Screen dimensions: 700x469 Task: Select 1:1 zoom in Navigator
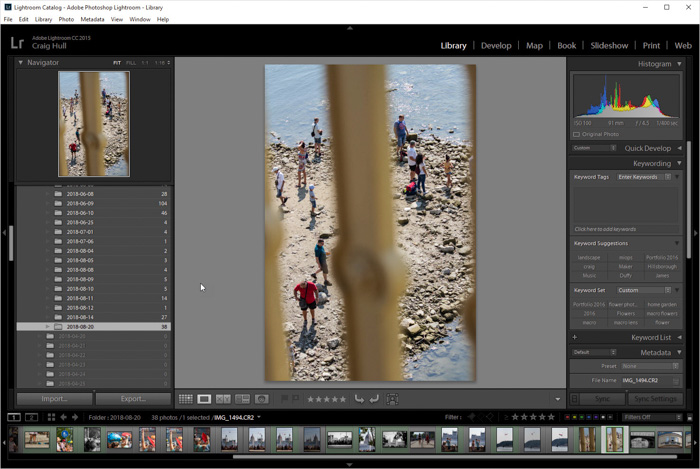(x=145, y=63)
